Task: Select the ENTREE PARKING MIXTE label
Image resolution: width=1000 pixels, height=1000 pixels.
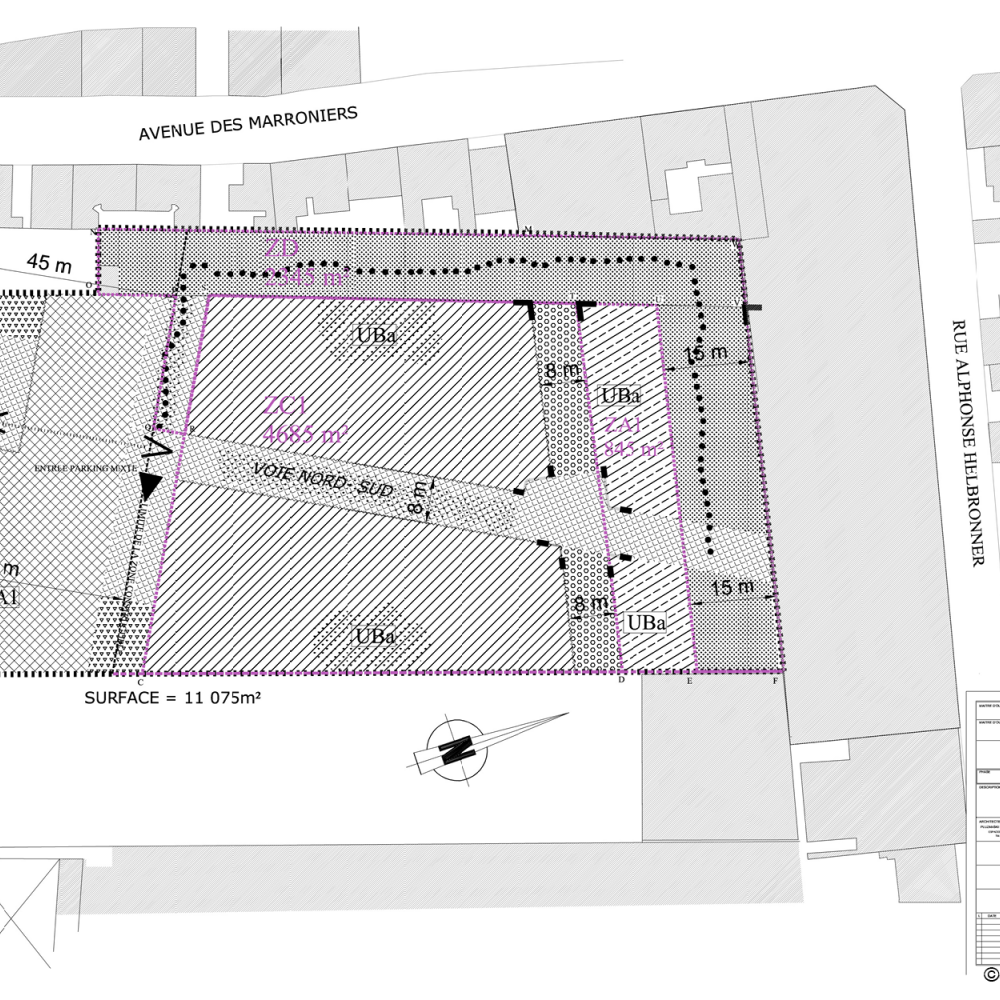Action: 83,468
